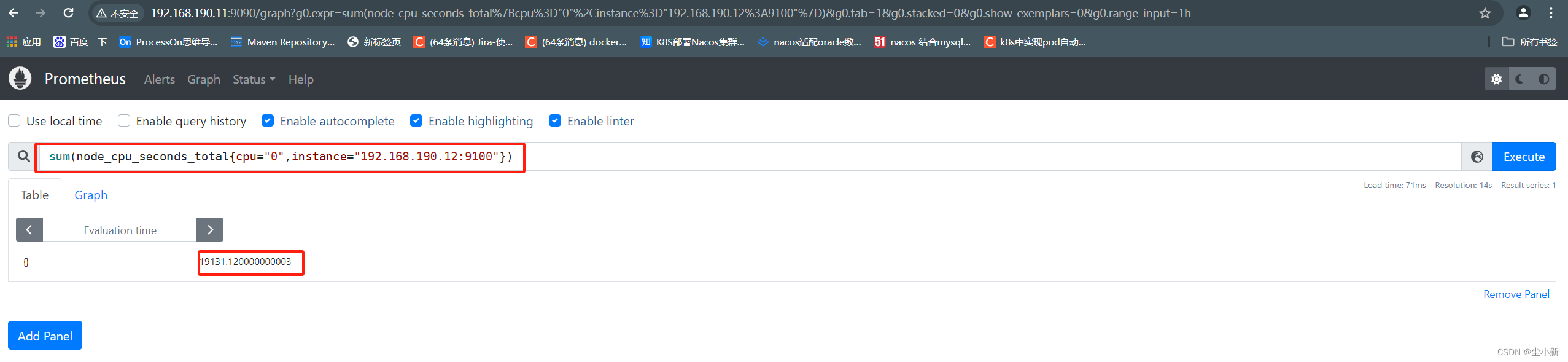Run the query with Execute
Viewport: 1568px width, 362px height.
tap(1524, 157)
